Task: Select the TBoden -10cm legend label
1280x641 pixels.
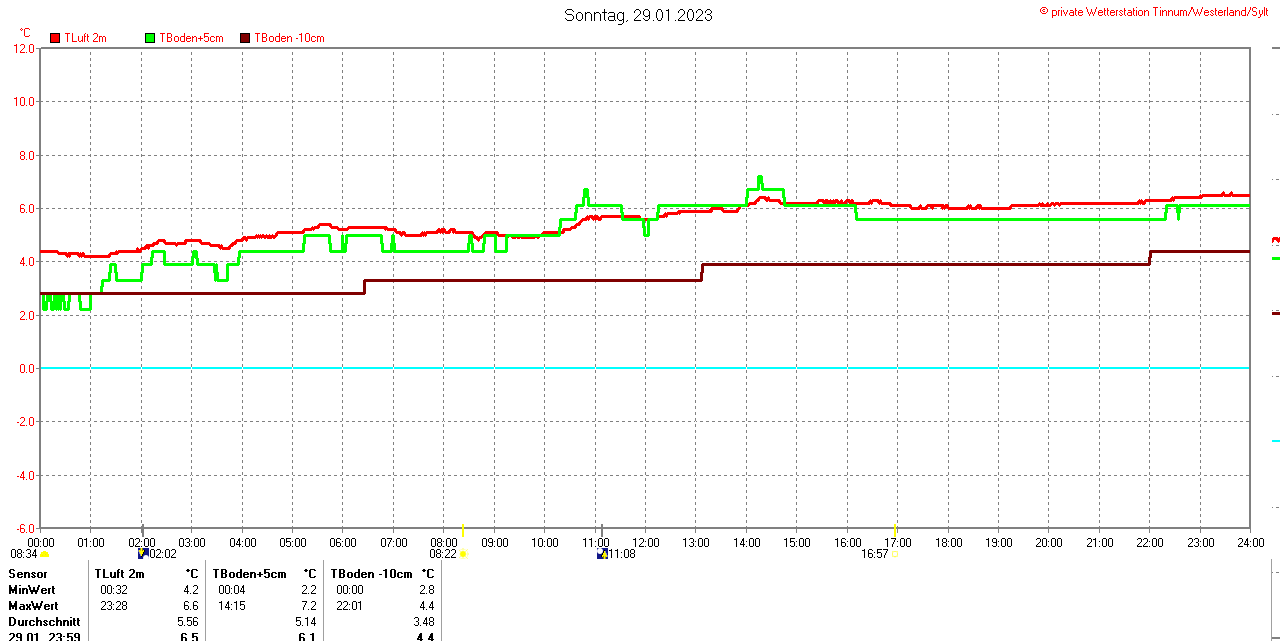Action: [289, 38]
